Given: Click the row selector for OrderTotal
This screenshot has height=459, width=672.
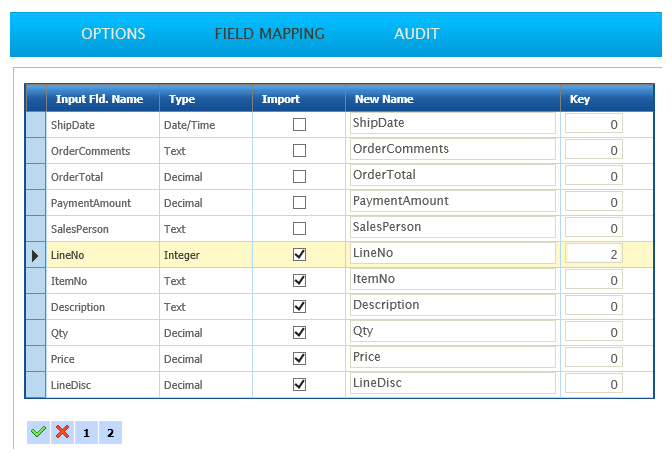Looking at the screenshot, I should [x=35, y=177].
